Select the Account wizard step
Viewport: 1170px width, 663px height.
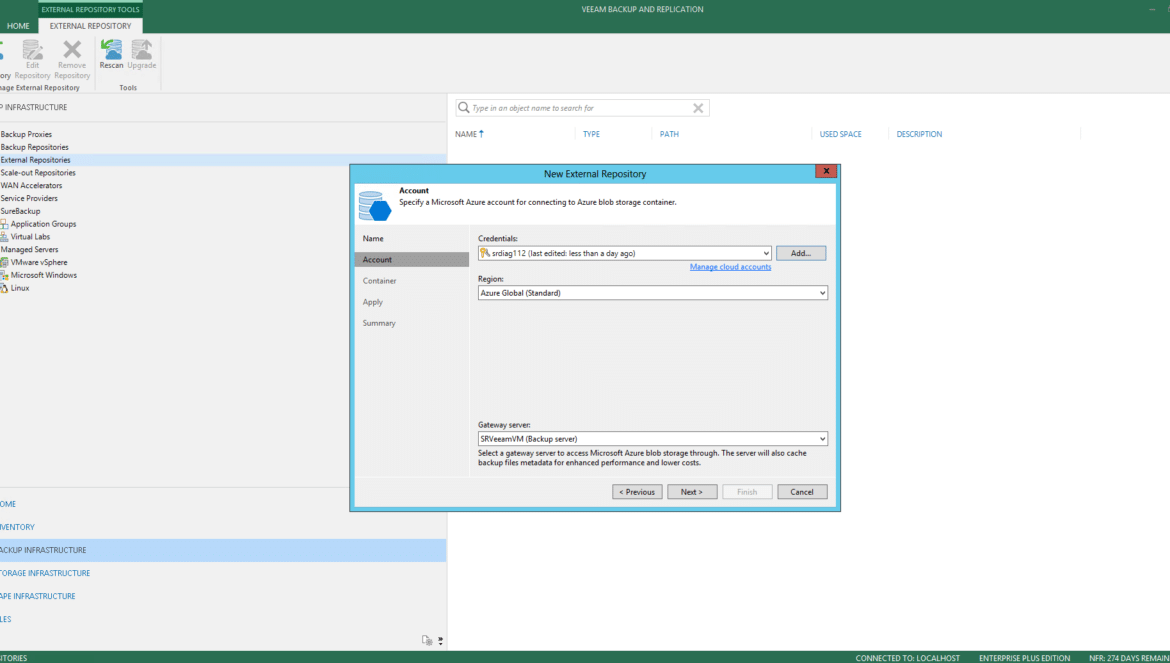pyautogui.click(x=412, y=260)
